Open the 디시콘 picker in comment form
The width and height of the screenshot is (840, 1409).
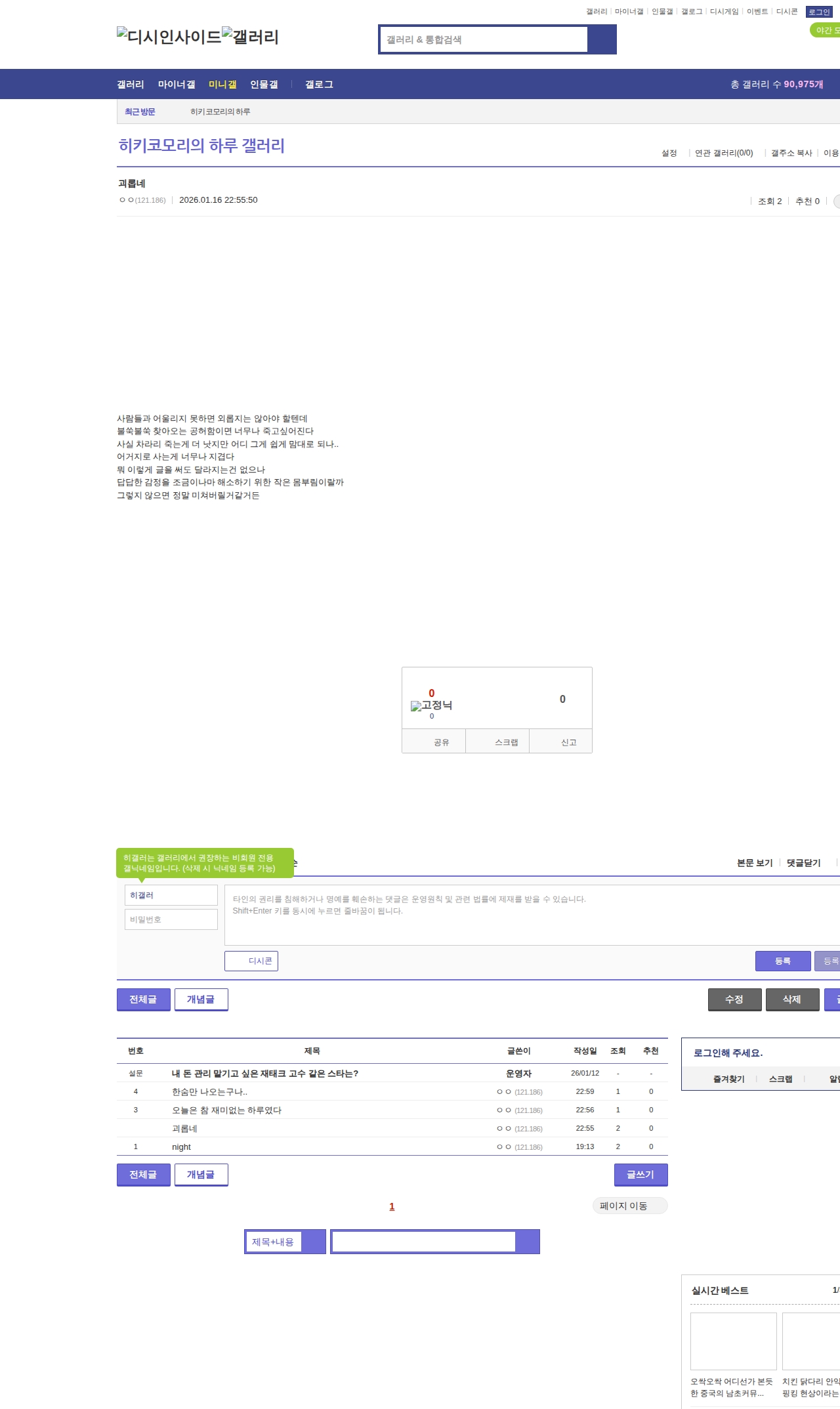point(251,961)
